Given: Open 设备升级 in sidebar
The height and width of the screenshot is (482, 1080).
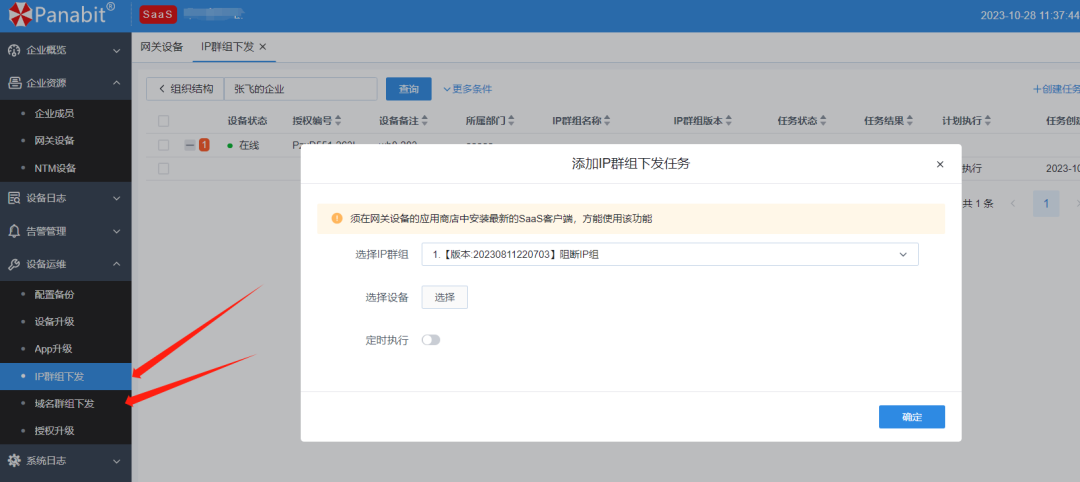Looking at the screenshot, I should [x=54, y=322].
